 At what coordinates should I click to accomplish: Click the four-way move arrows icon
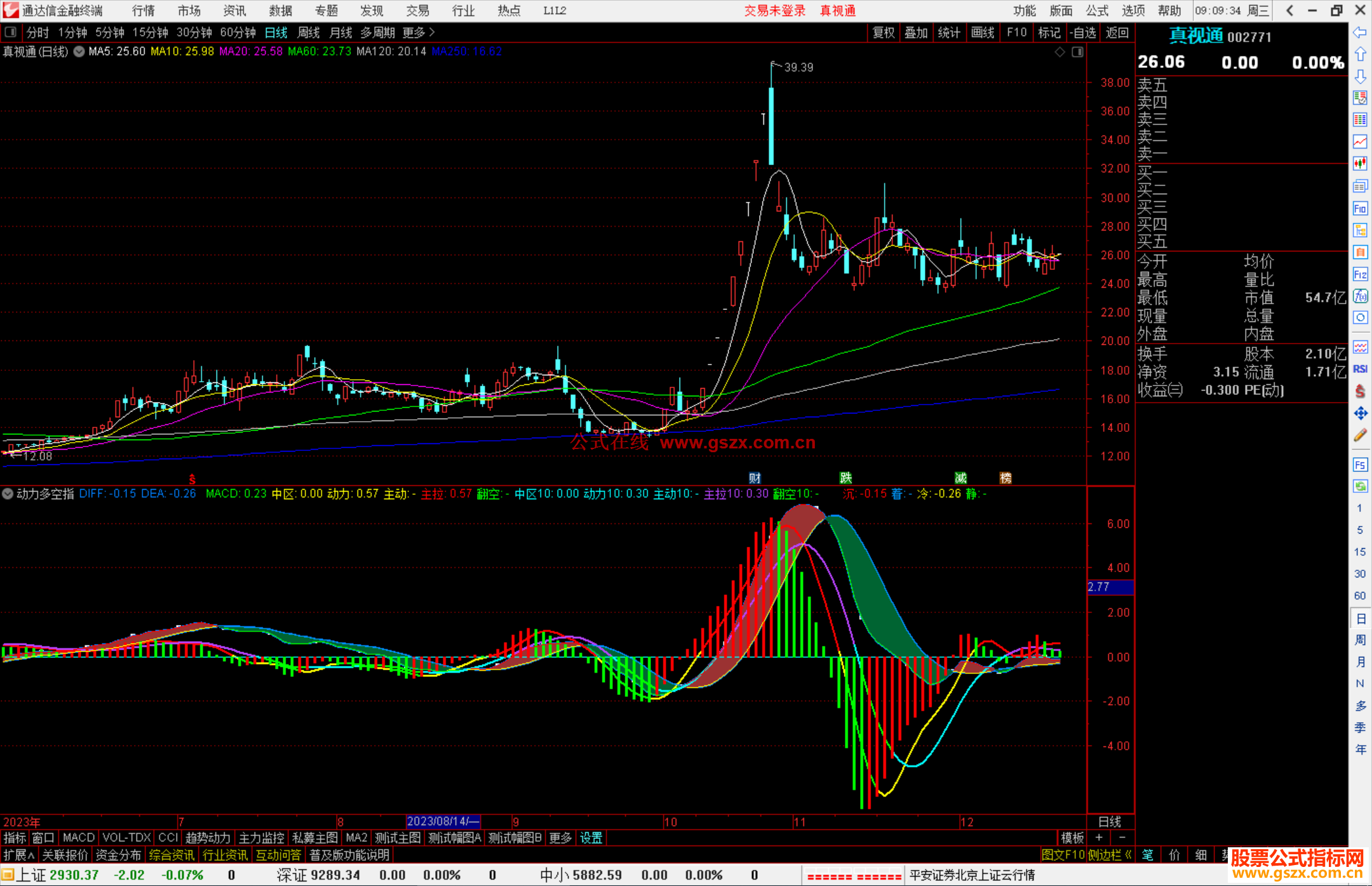tap(1360, 413)
